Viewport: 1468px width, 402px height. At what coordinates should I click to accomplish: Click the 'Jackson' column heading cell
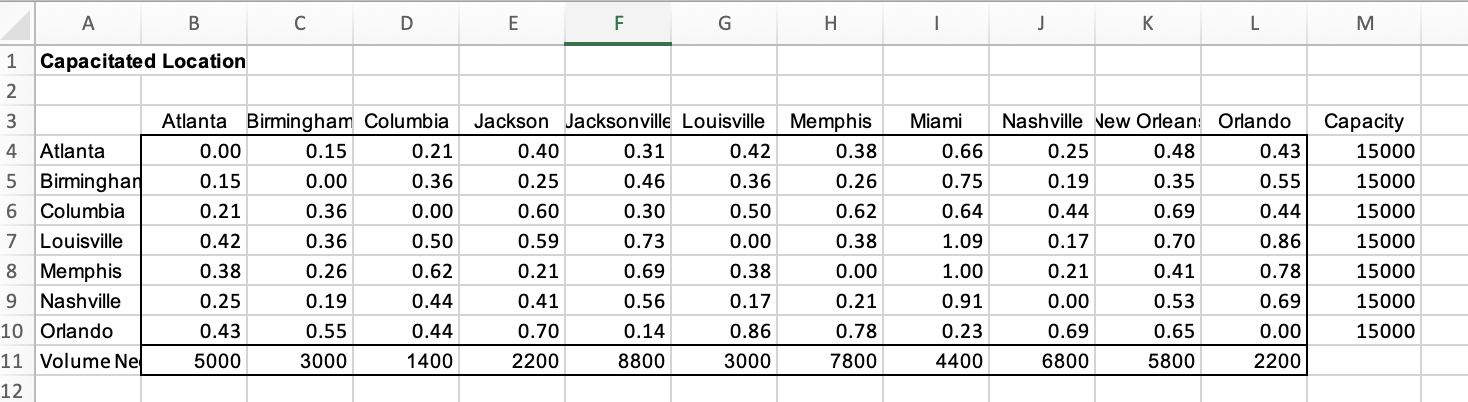click(x=511, y=122)
